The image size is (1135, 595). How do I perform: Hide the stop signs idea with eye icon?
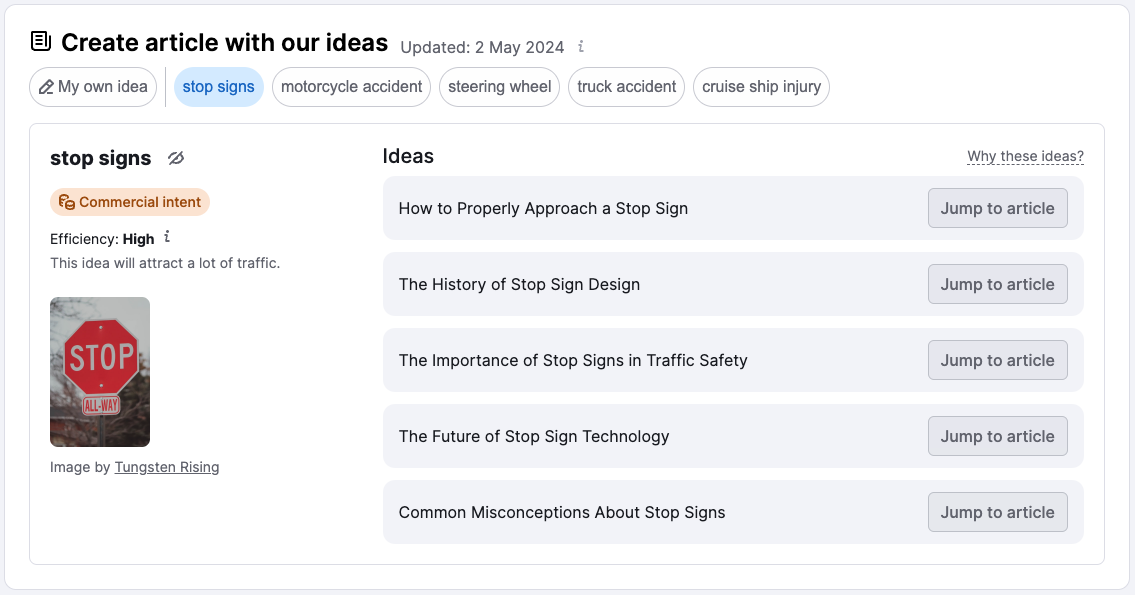(x=176, y=158)
